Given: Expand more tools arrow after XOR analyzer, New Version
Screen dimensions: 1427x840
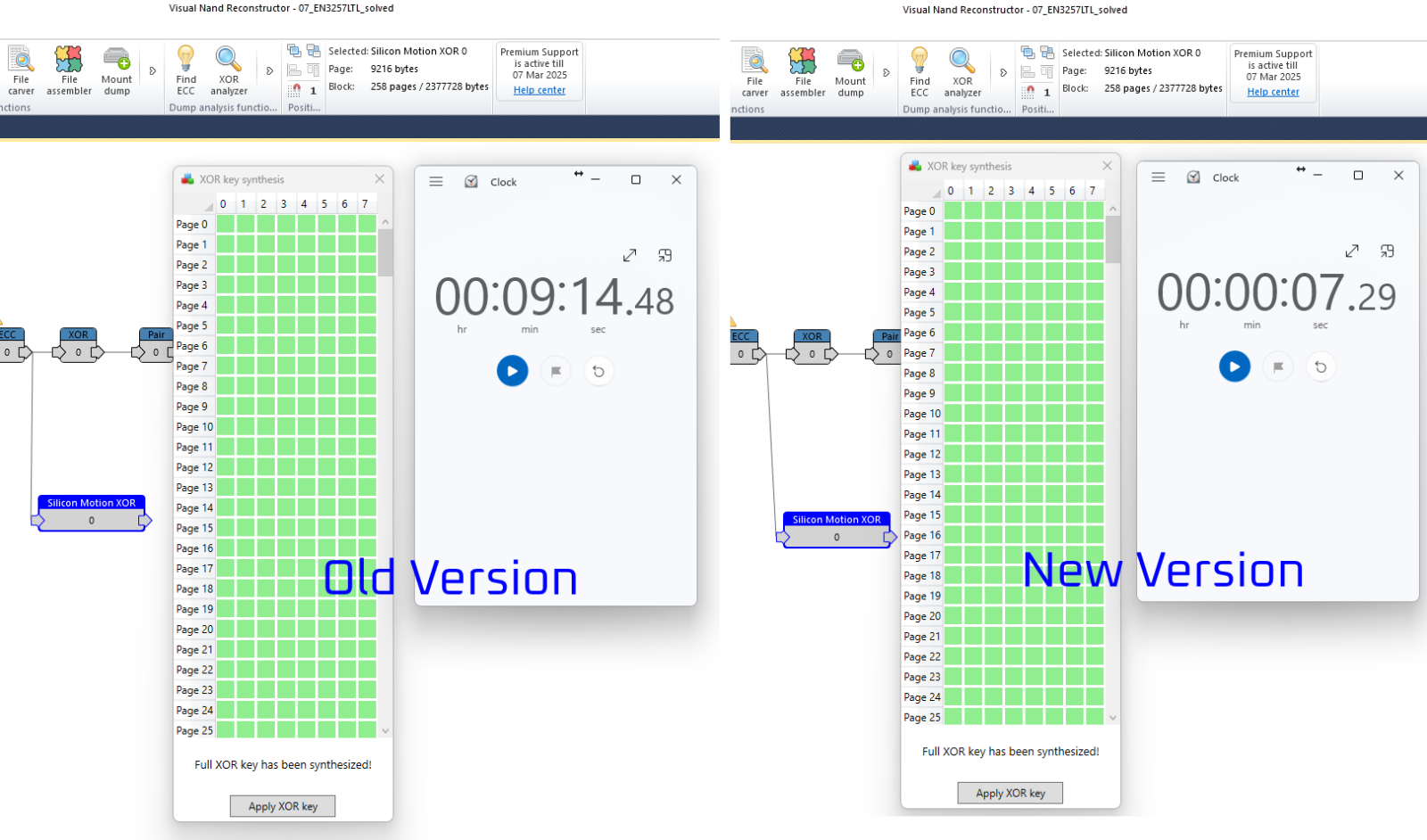Looking at the screenshot, I should (x=1003, y=72).
